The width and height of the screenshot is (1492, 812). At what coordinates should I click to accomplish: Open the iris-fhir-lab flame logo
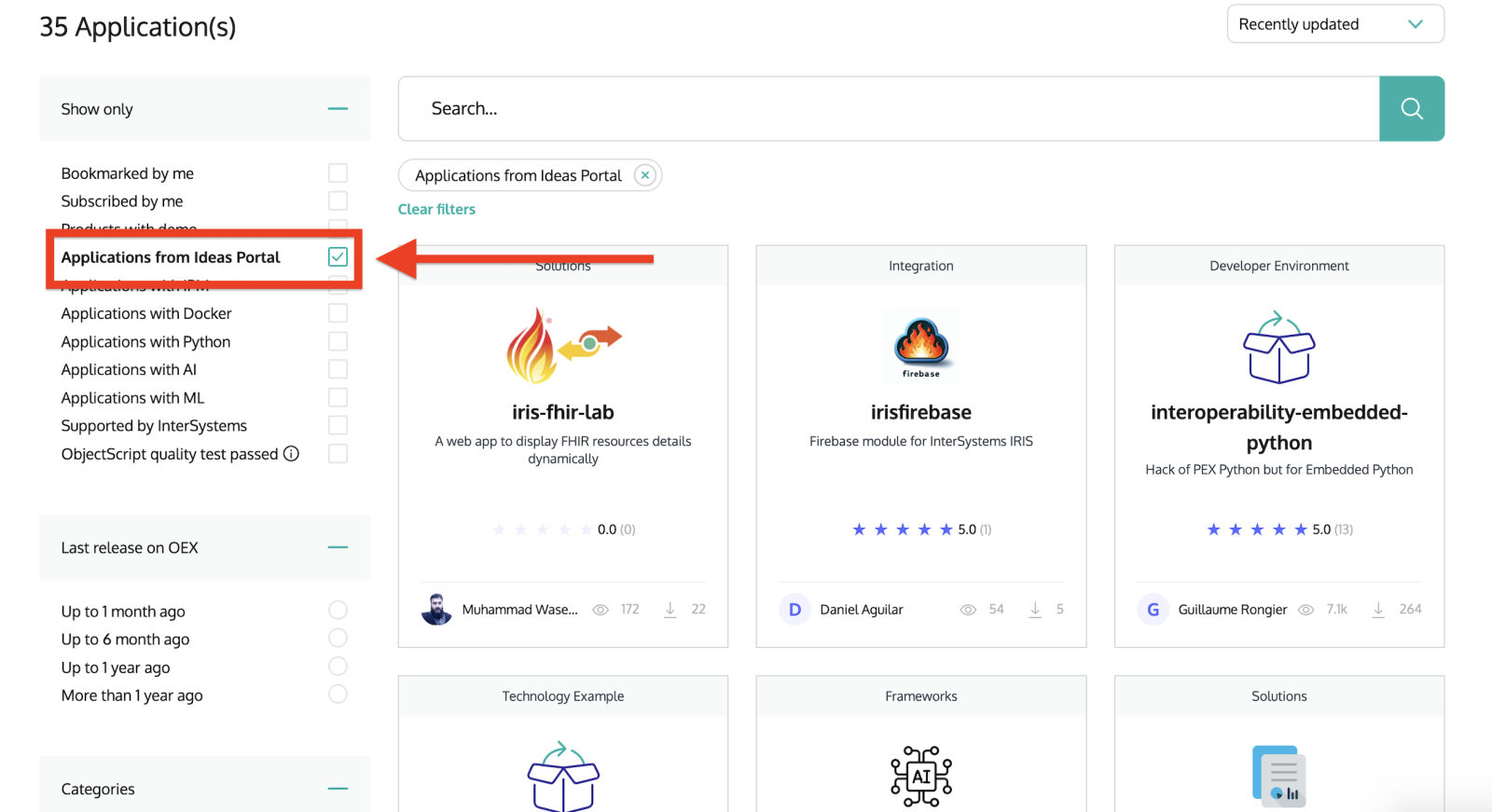(563, 345)
